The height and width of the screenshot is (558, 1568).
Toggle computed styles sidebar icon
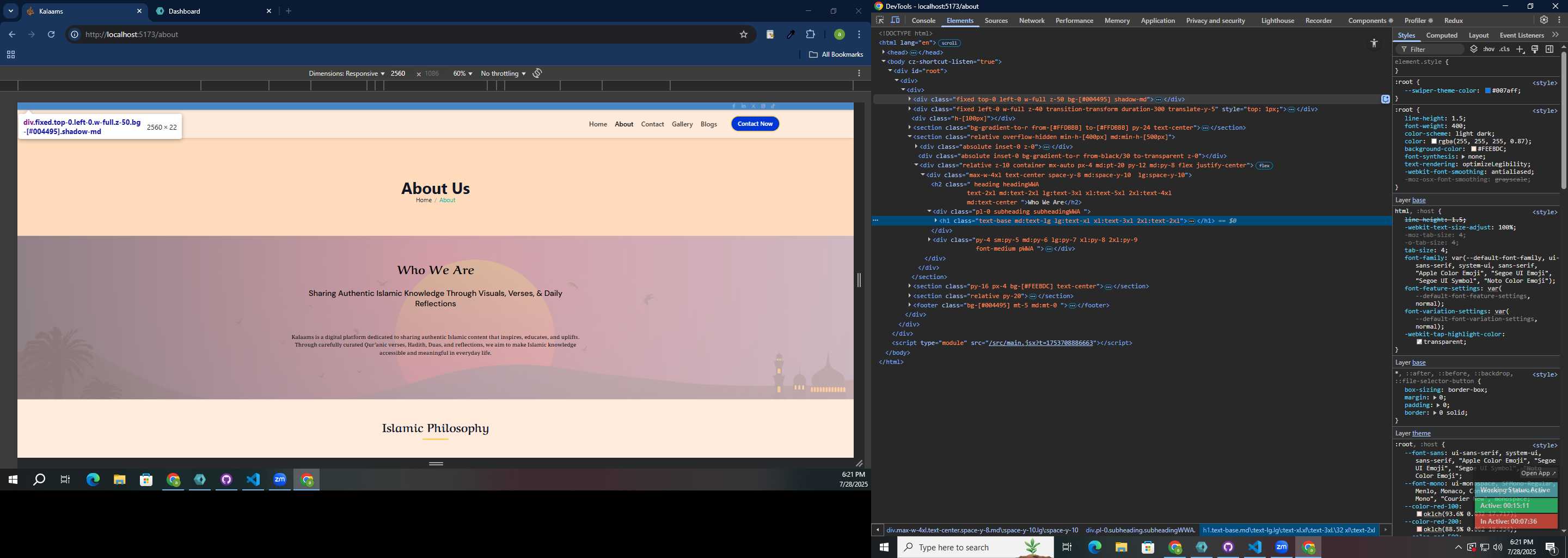[x=1549, y=50]
